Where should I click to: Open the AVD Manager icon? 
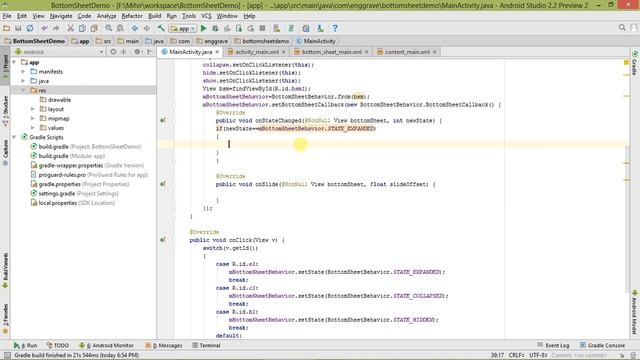[x=277, y=29]
